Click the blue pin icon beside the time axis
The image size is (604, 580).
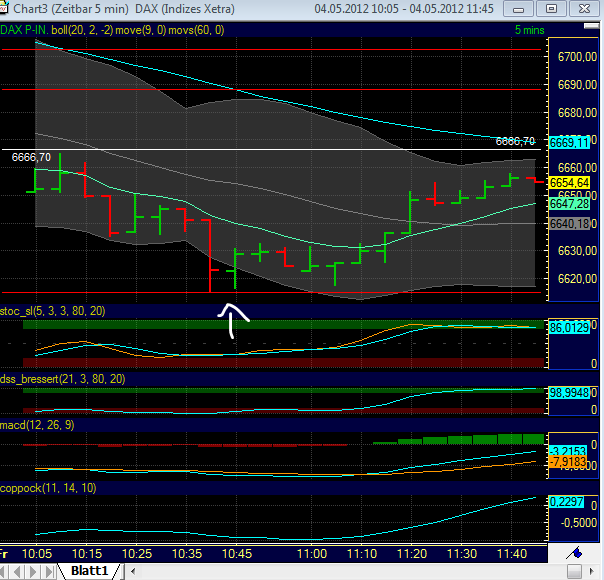click(575, 553)
